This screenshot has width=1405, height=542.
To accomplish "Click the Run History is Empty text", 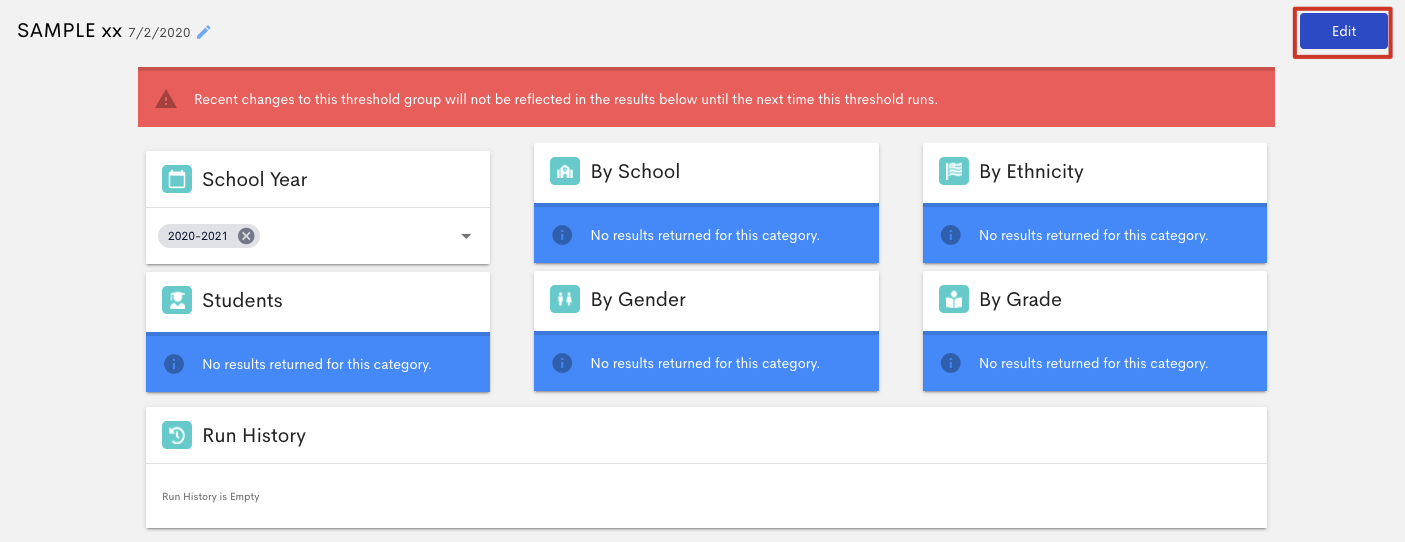I will (x=211, y=497).
